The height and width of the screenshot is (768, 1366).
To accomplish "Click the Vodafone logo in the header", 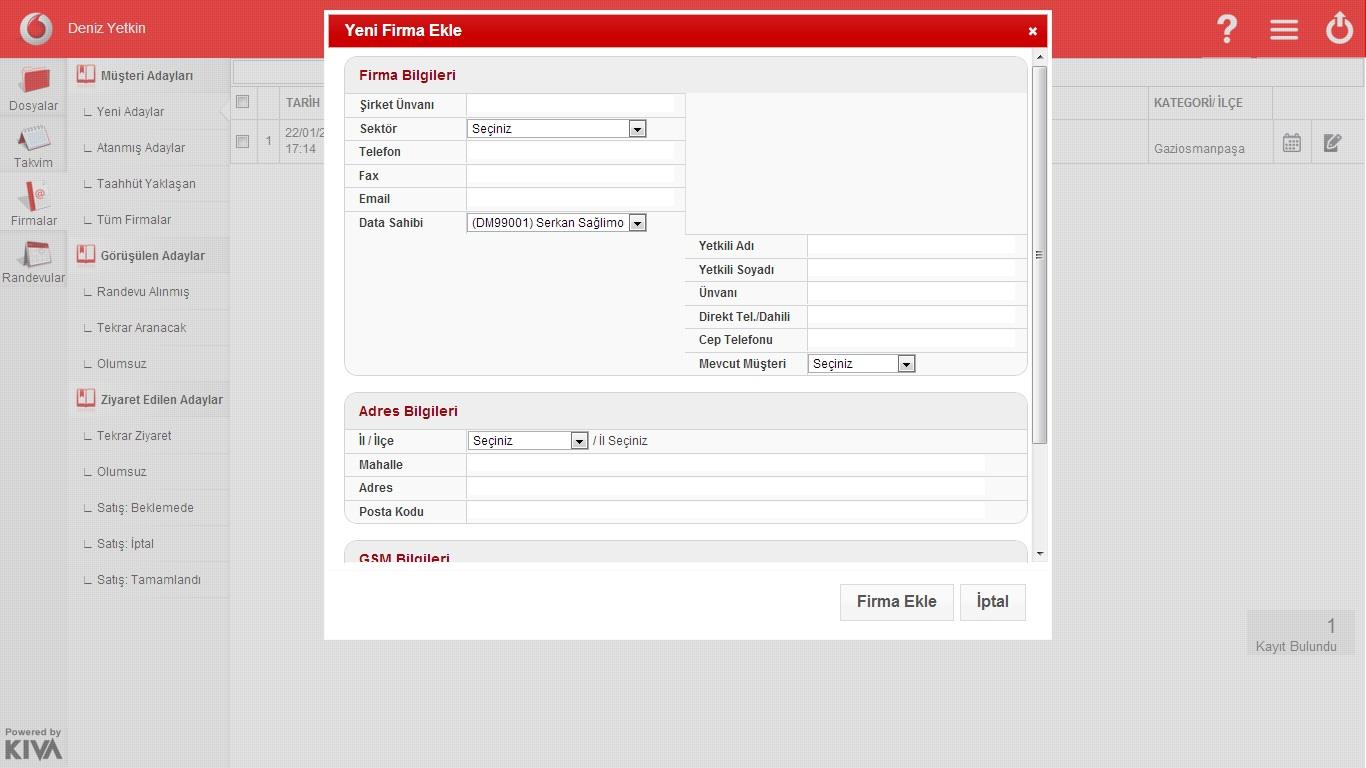I will pos(36,28).
